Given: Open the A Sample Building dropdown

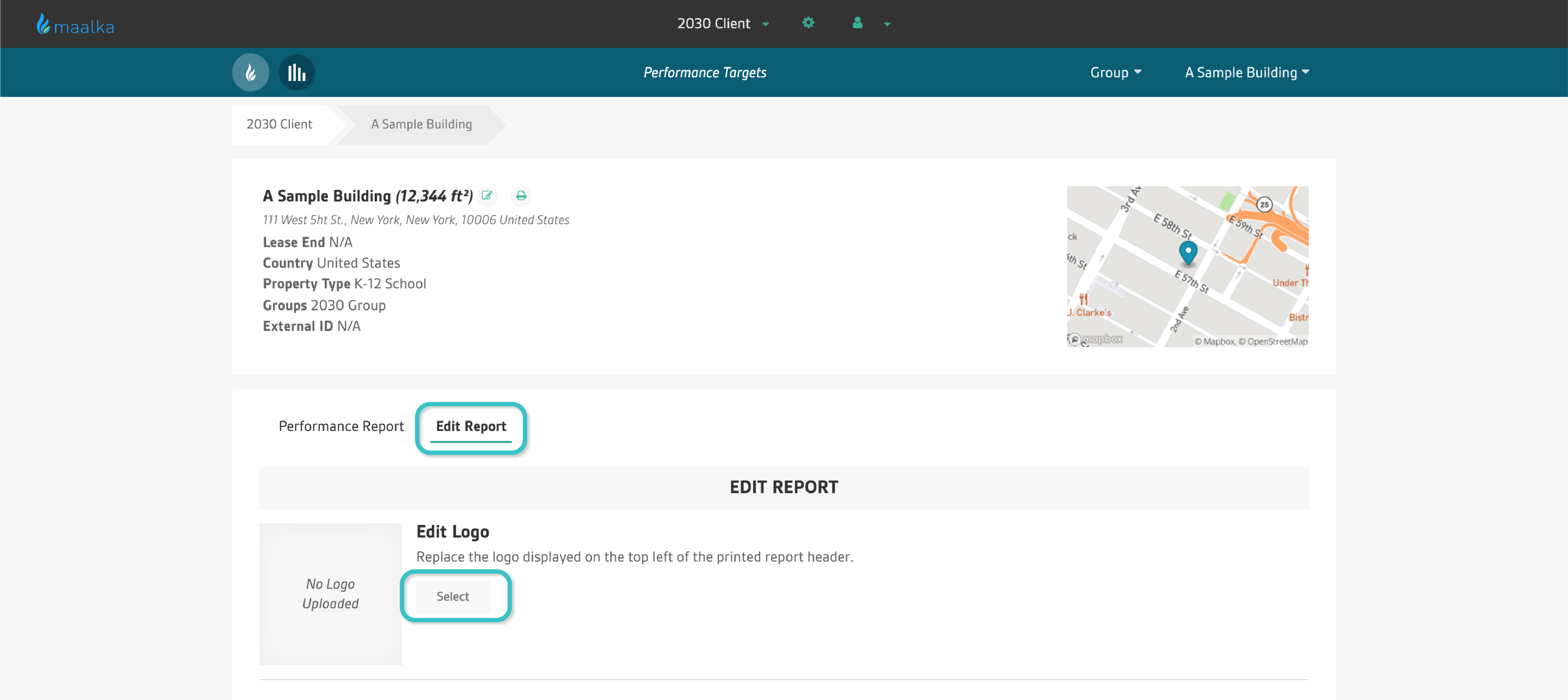Looking at the screenshot, I should click(x=1247, y=72).
